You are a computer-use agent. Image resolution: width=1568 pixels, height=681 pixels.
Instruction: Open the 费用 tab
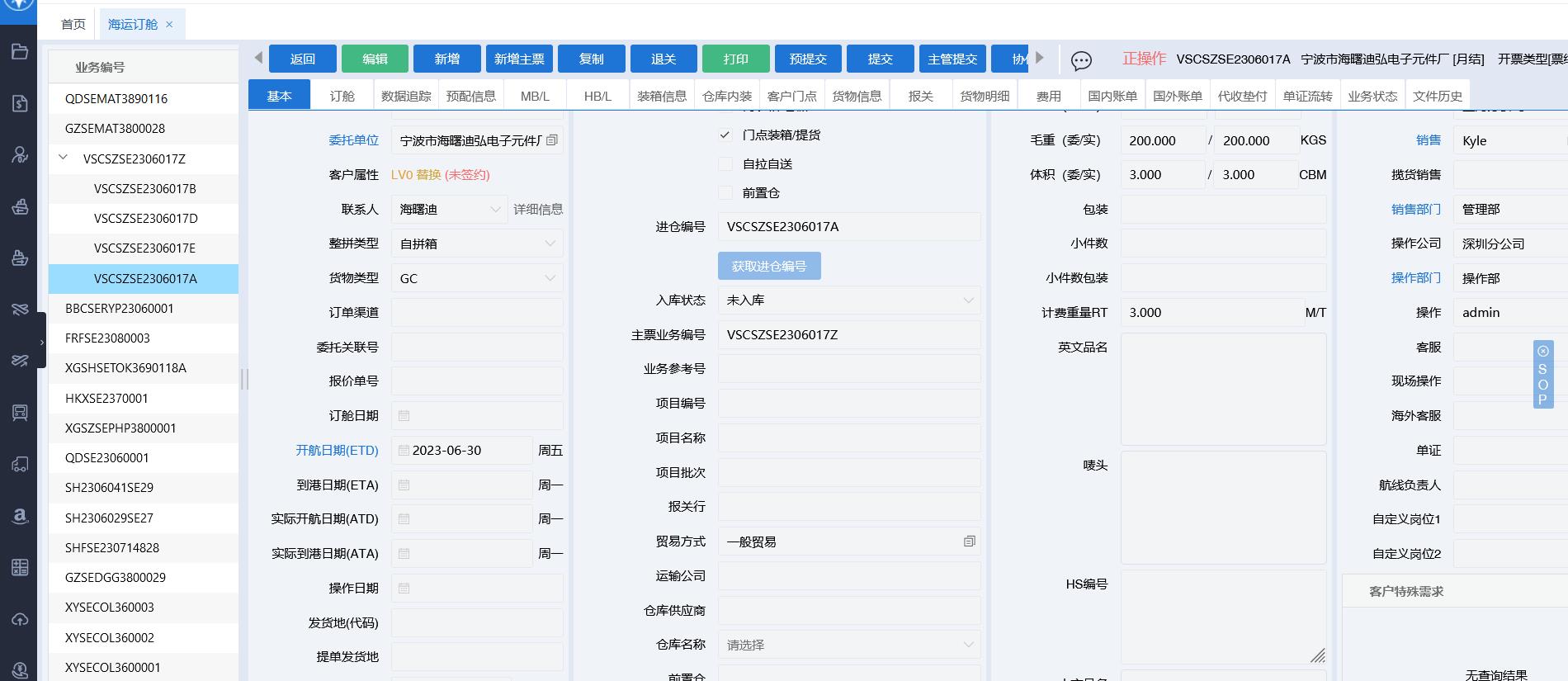click(1048, 96)
